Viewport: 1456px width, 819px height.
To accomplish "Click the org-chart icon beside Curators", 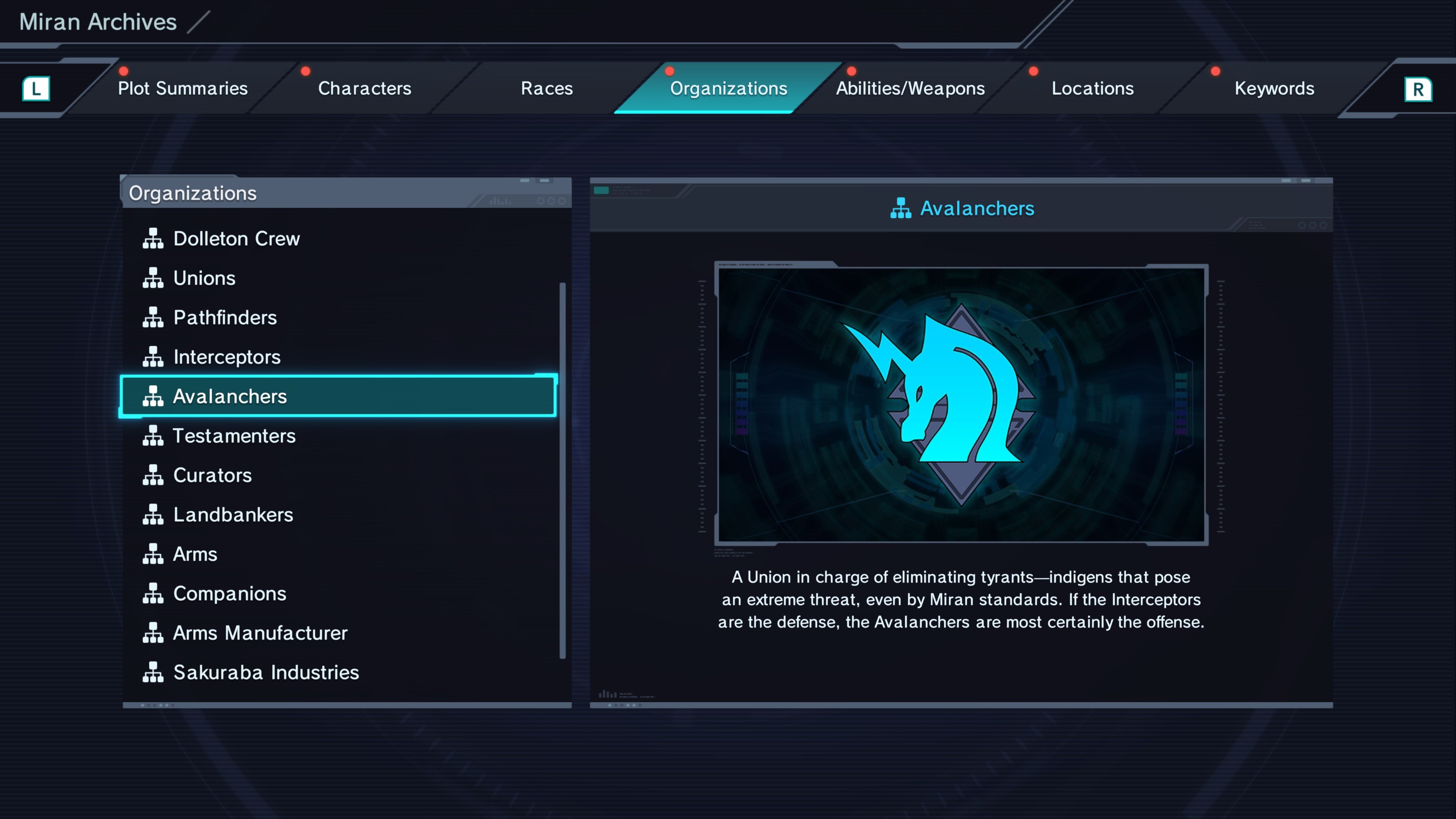I will pos(152,475).
